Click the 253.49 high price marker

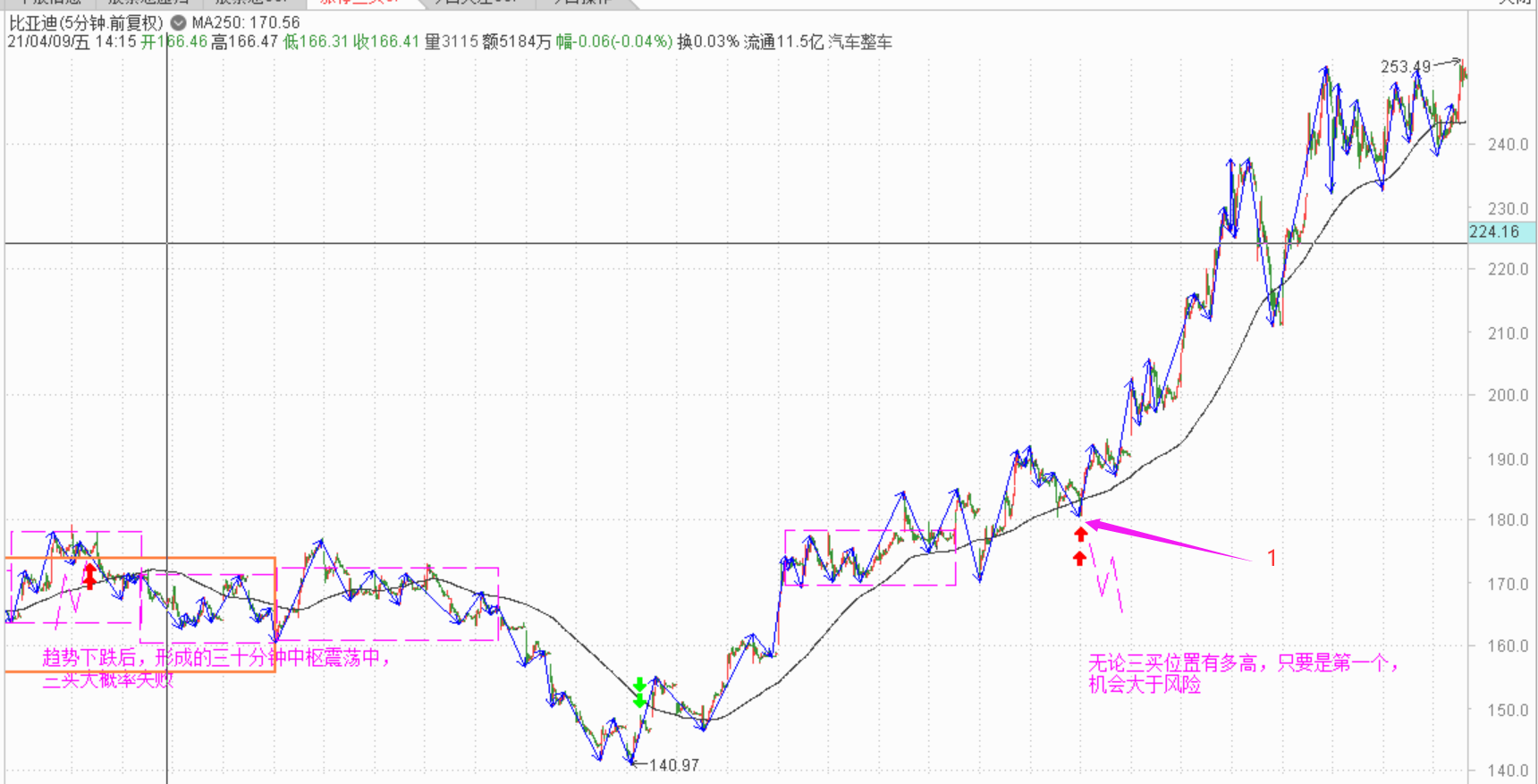pos(1405,67)
